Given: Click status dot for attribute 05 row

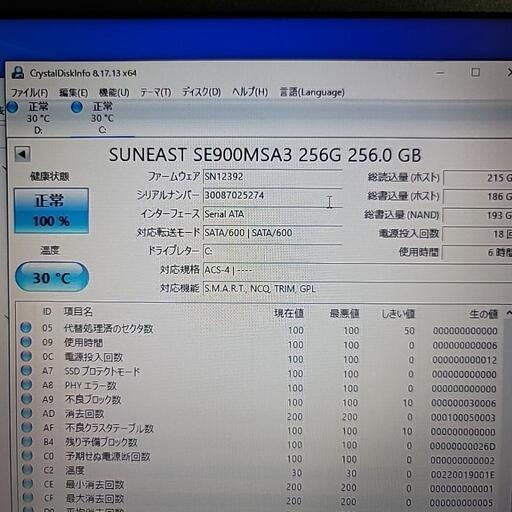Looking at the screenshot, I should 26,327.
